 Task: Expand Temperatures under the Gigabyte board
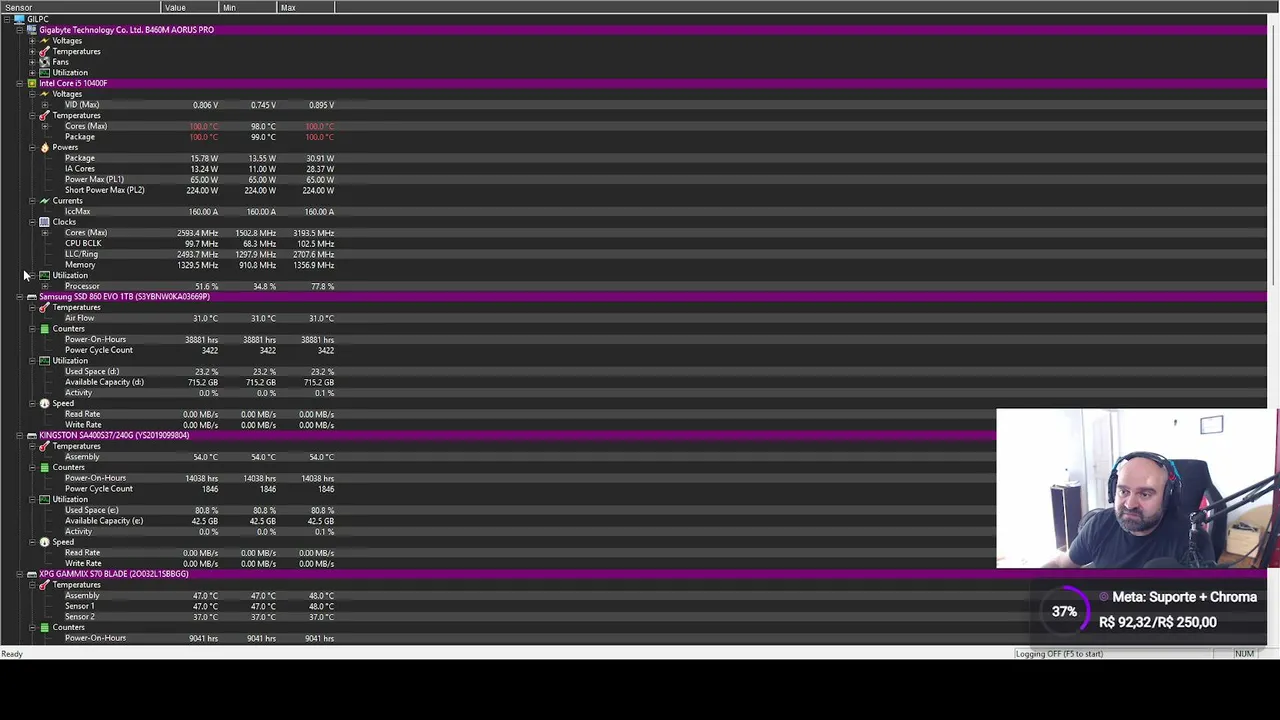click(x=32, y=51)
